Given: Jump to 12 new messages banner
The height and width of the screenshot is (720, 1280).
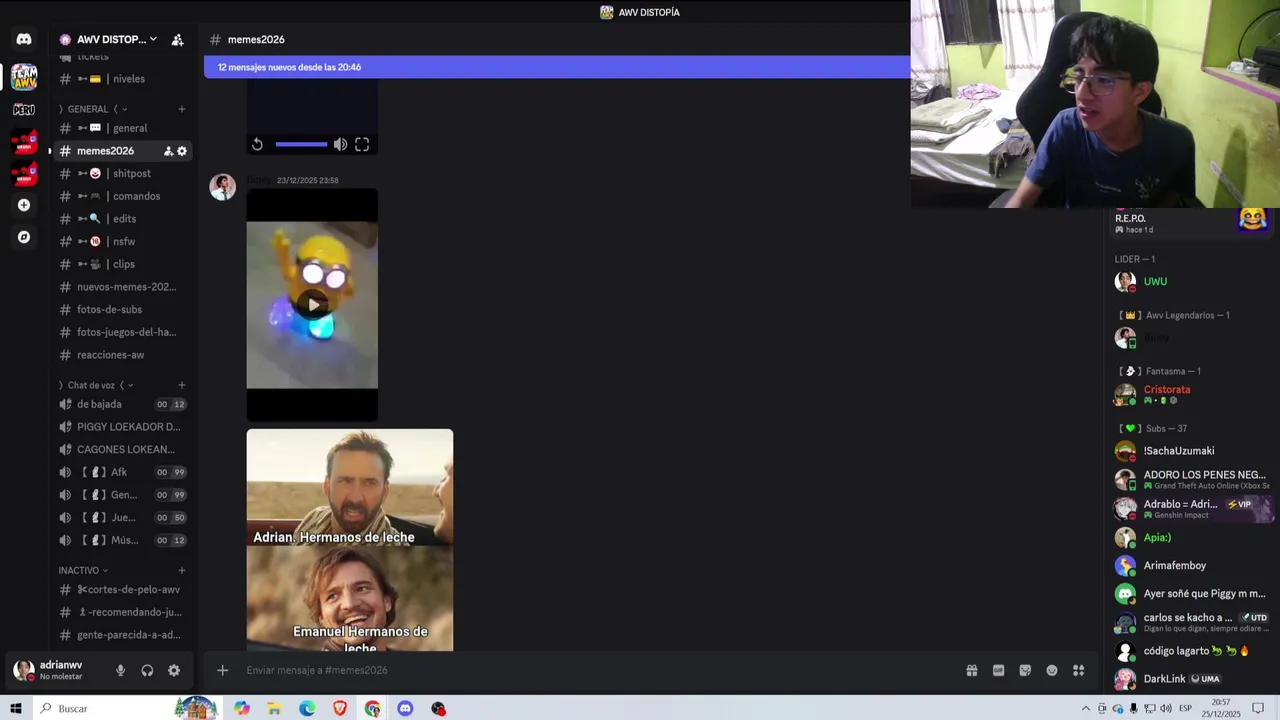Looking at the screenshot, I should (557, 67).
